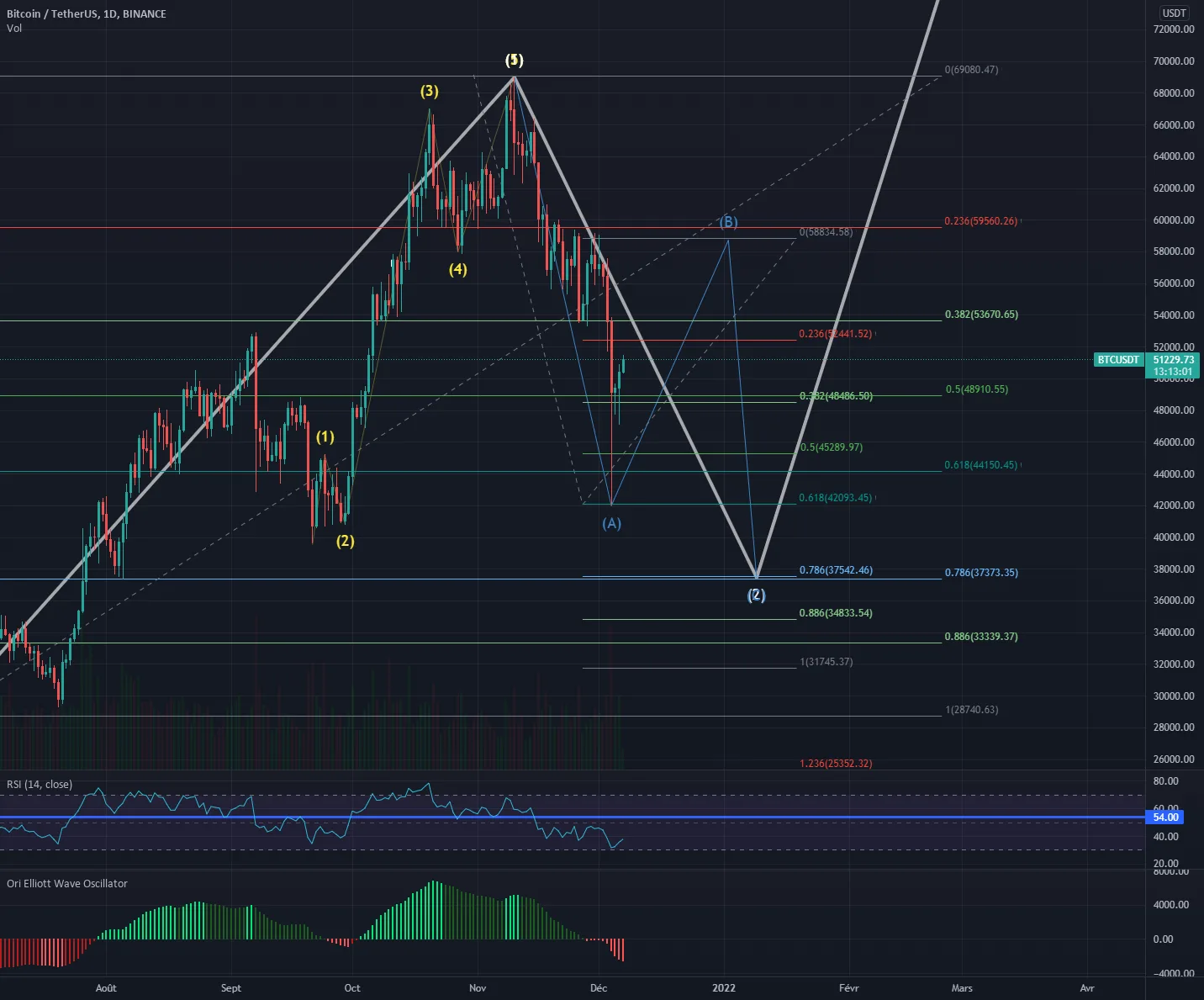This screenshot has height=1000, width=1204.
Task: Click the Nov date on time axis
Action: pos(478,988)
